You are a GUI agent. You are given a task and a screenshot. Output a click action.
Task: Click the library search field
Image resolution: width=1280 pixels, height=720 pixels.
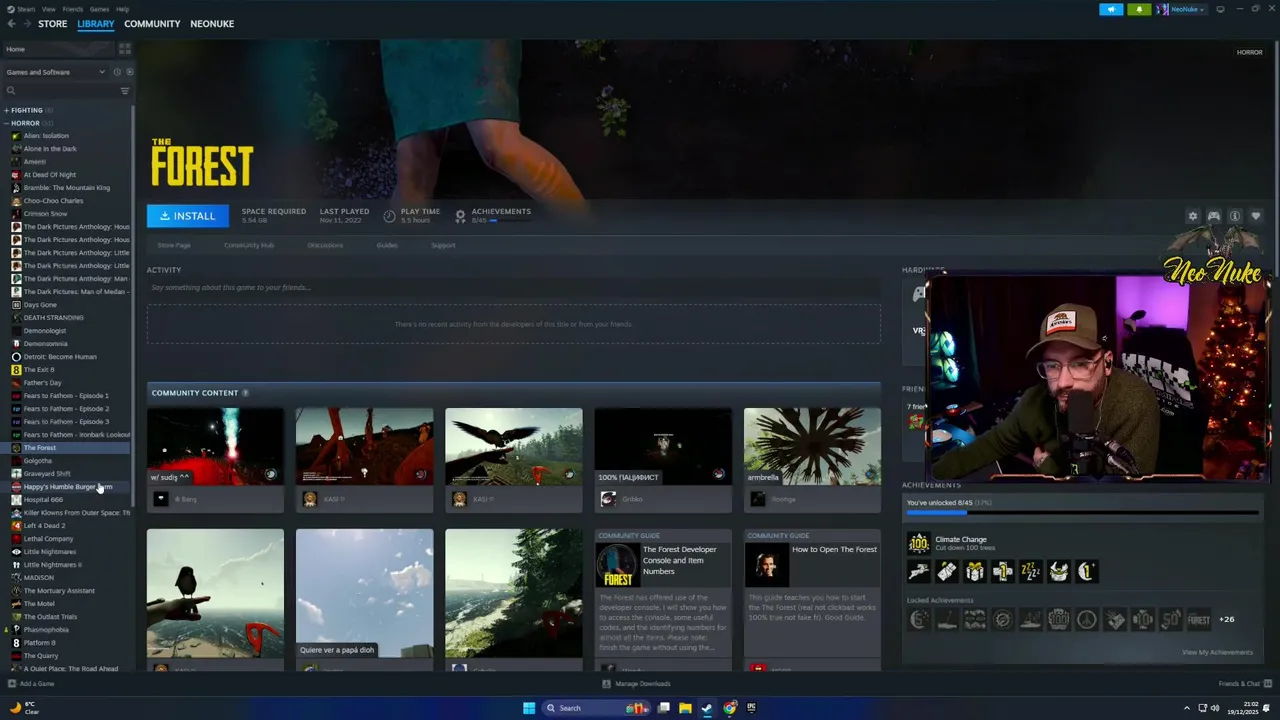[60, 91]
